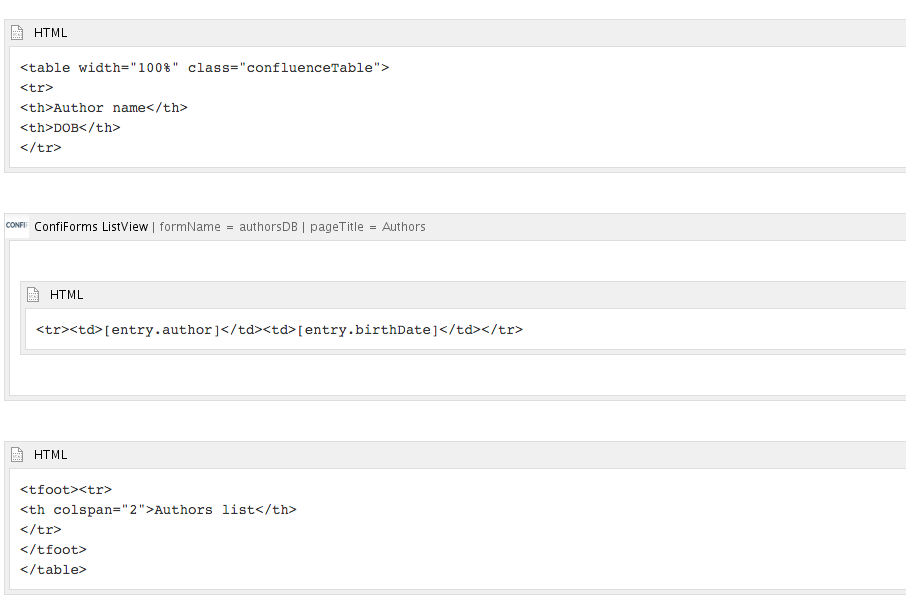
Task: Select the ConfiForms ListView macro title
Action: (91, 227)
